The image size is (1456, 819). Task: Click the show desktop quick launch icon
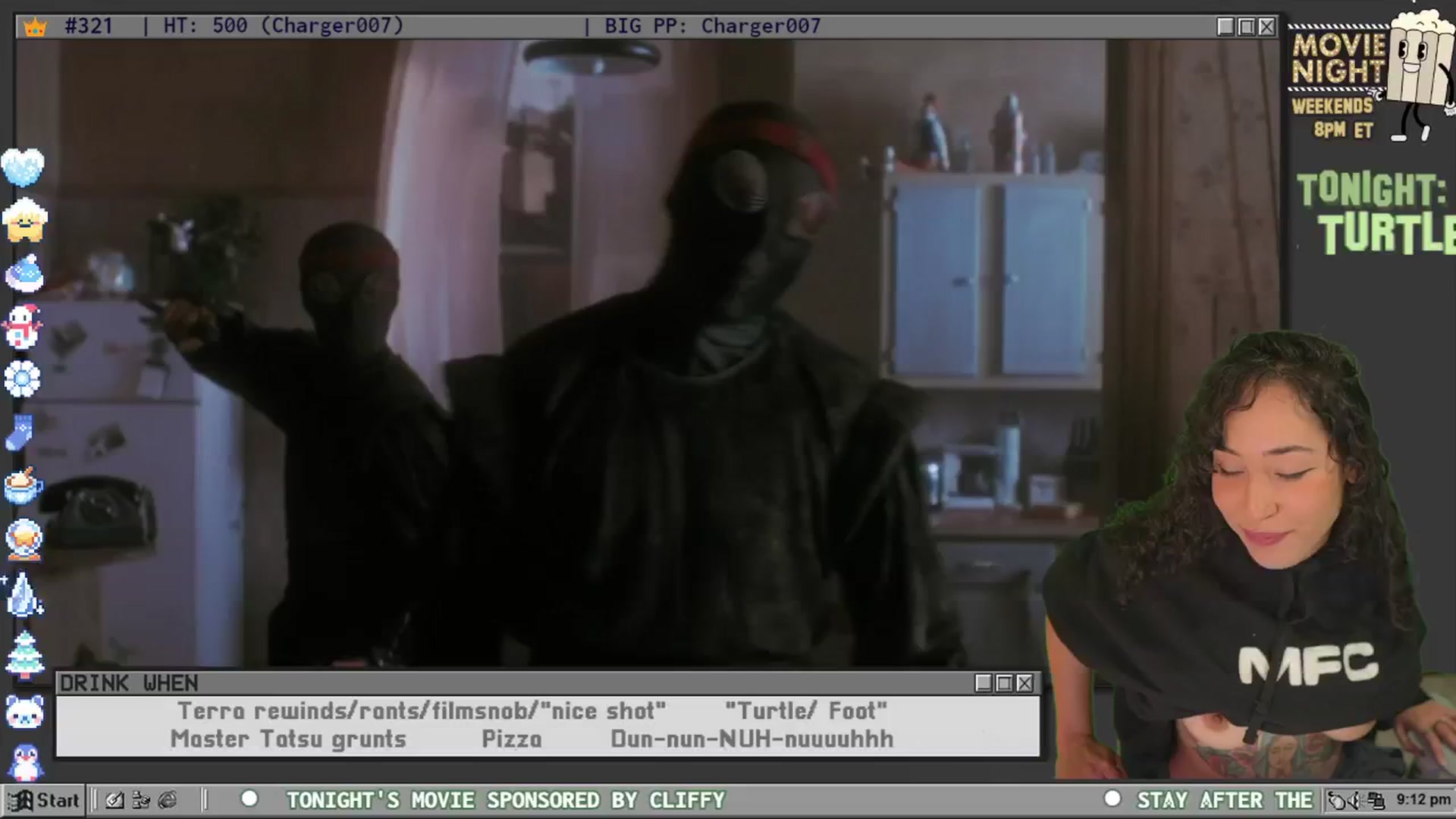click(x=141, y=800)
